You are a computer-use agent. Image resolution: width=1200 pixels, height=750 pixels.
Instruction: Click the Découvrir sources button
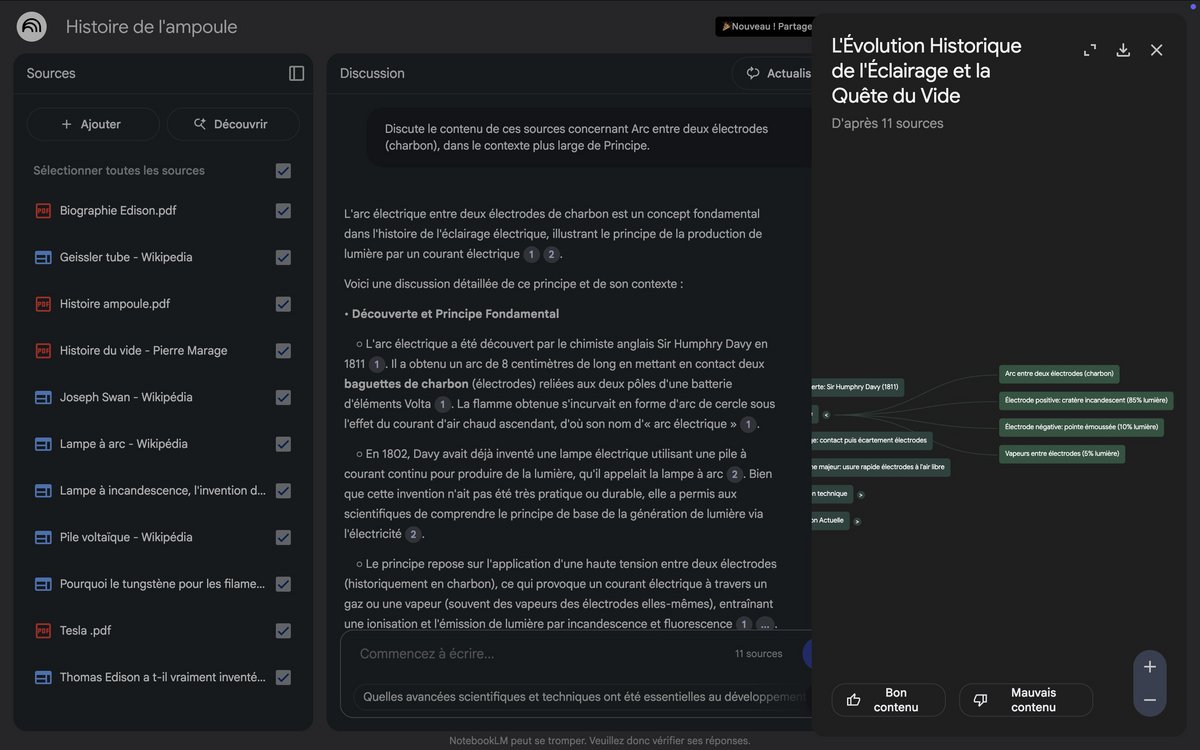[233, 124]
